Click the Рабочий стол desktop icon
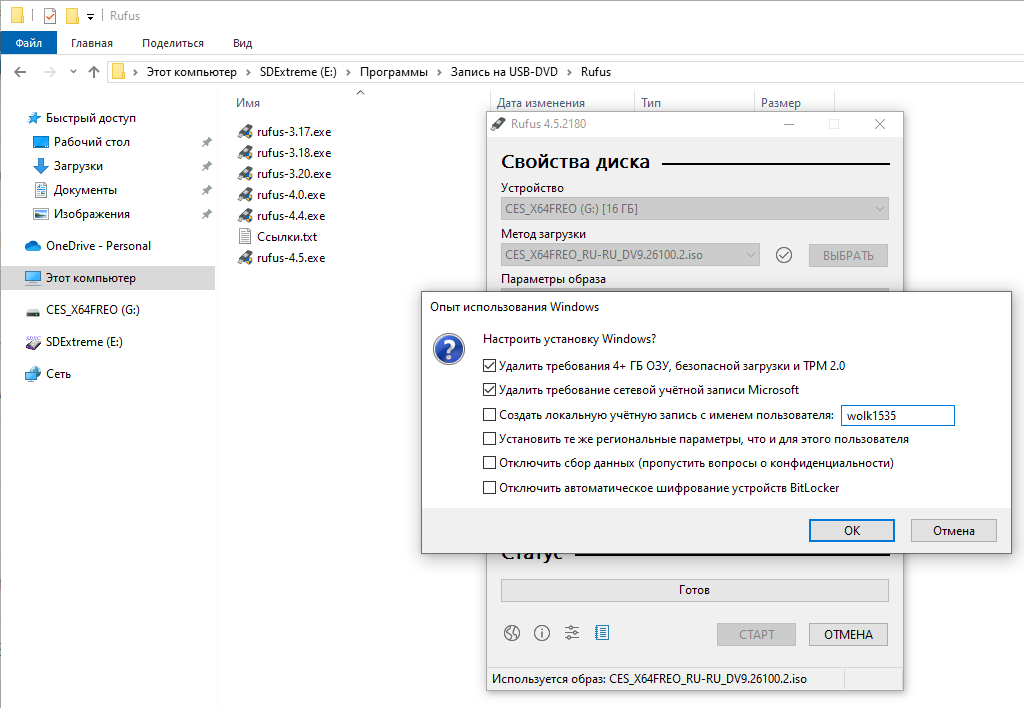The width and height of the screenshot is (1024, 708). (x=40, y=142)
